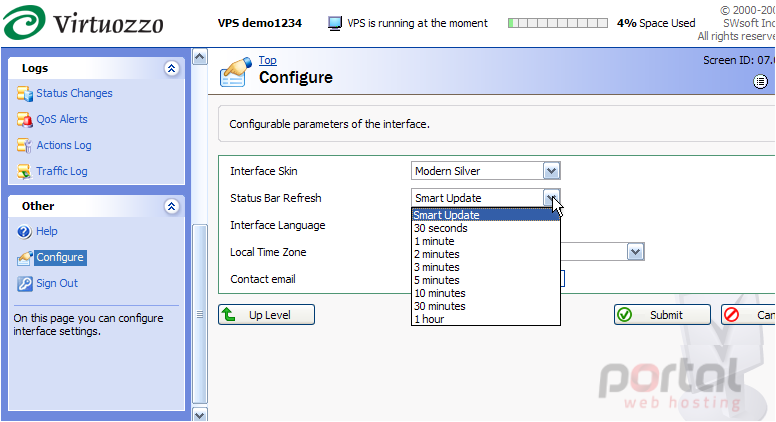
Task: Click the Traffic Log icon
Action: 24,171
